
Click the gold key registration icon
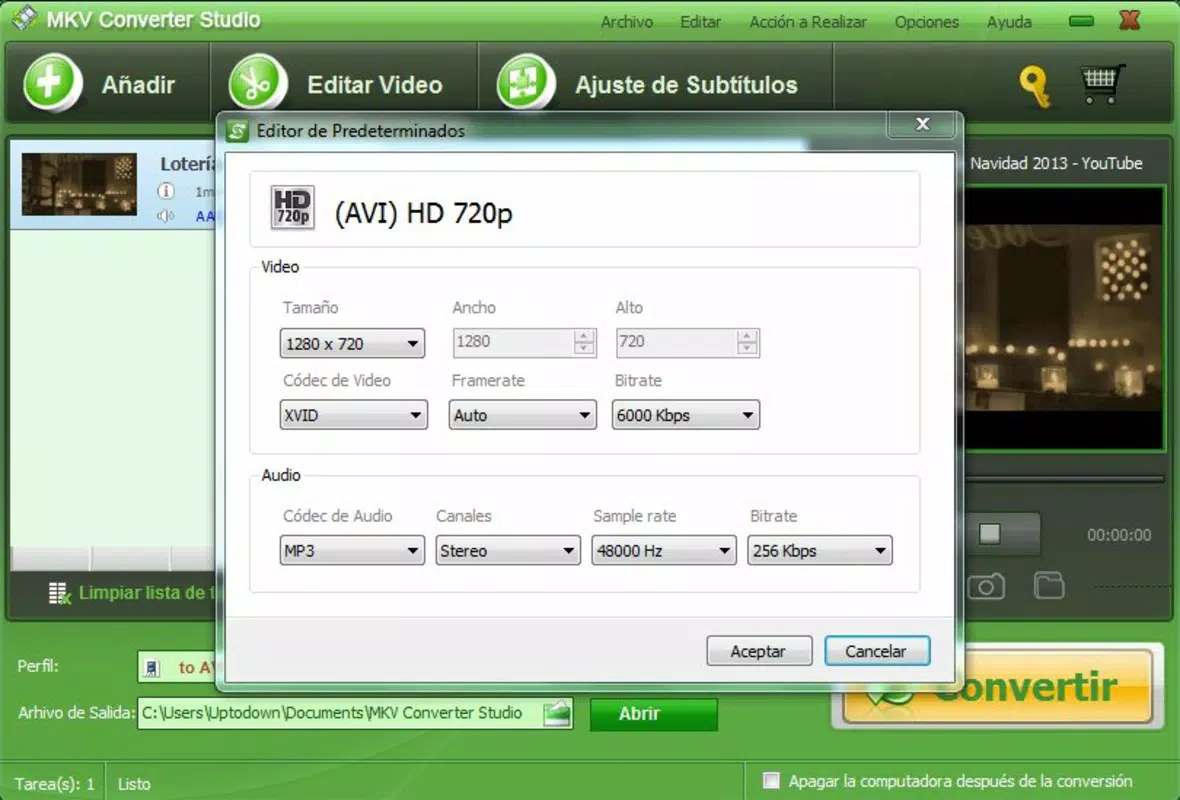point(1035,86)
